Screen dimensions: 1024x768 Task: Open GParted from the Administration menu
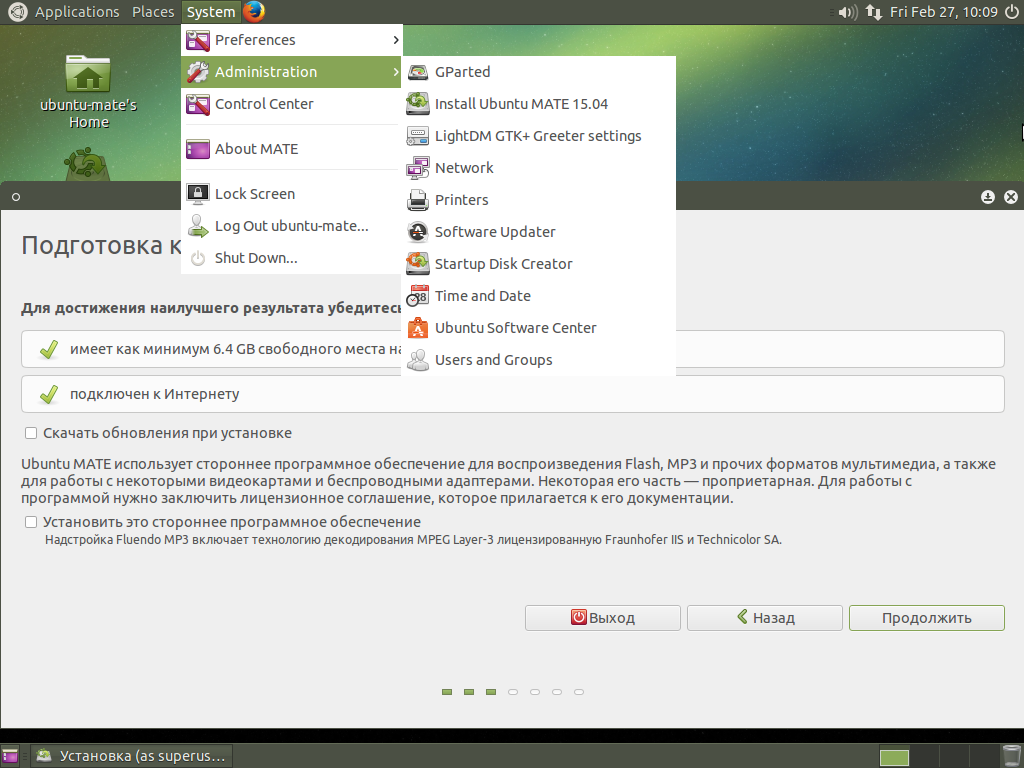coord(462,71)
